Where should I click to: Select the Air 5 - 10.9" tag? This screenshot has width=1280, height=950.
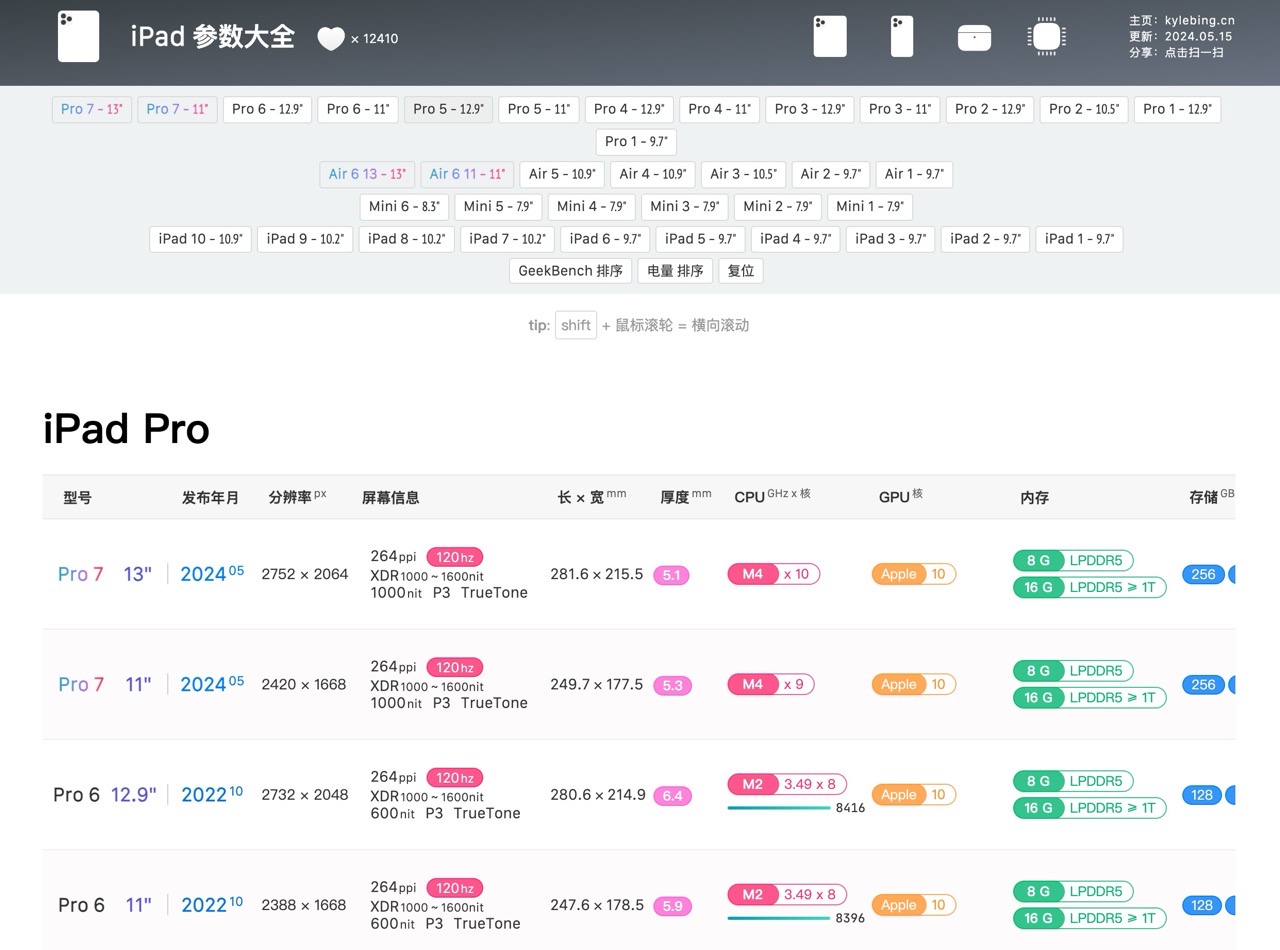pos(562,174)
